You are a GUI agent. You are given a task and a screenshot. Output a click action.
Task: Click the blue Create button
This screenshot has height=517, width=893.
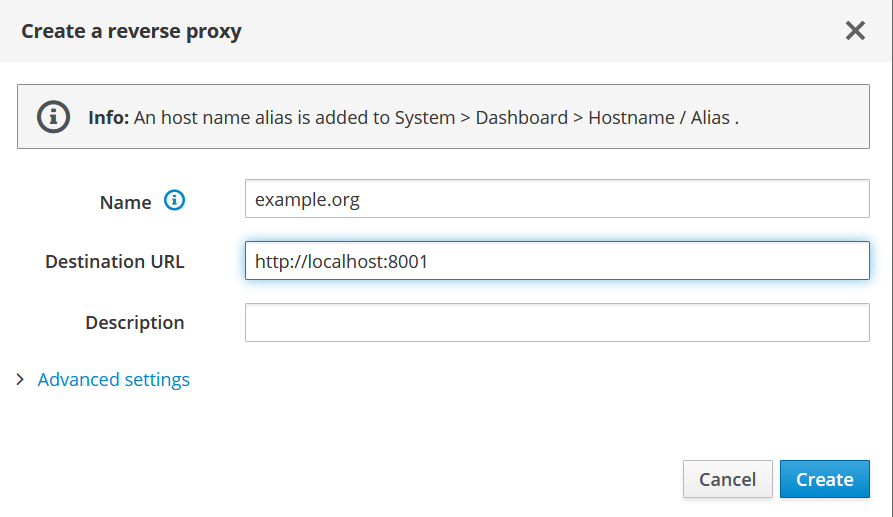coord(824,479)
